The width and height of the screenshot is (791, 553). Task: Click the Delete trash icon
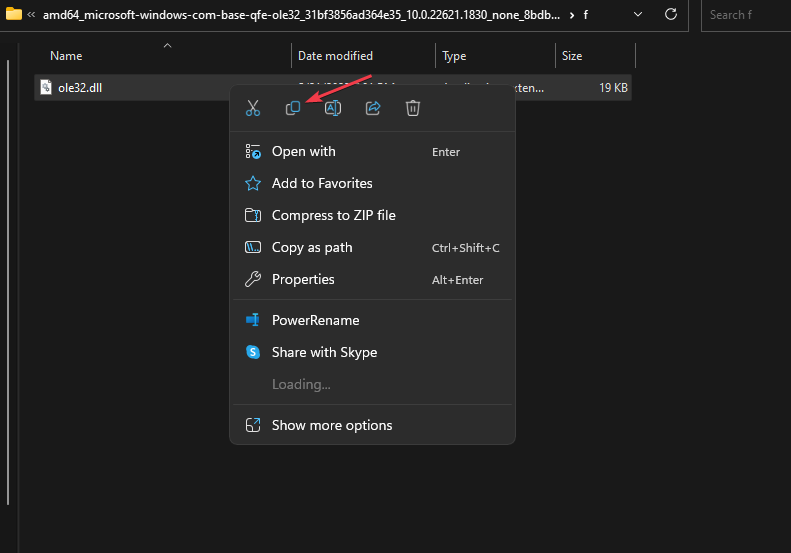pyautogui.click(x=413, y=108)
